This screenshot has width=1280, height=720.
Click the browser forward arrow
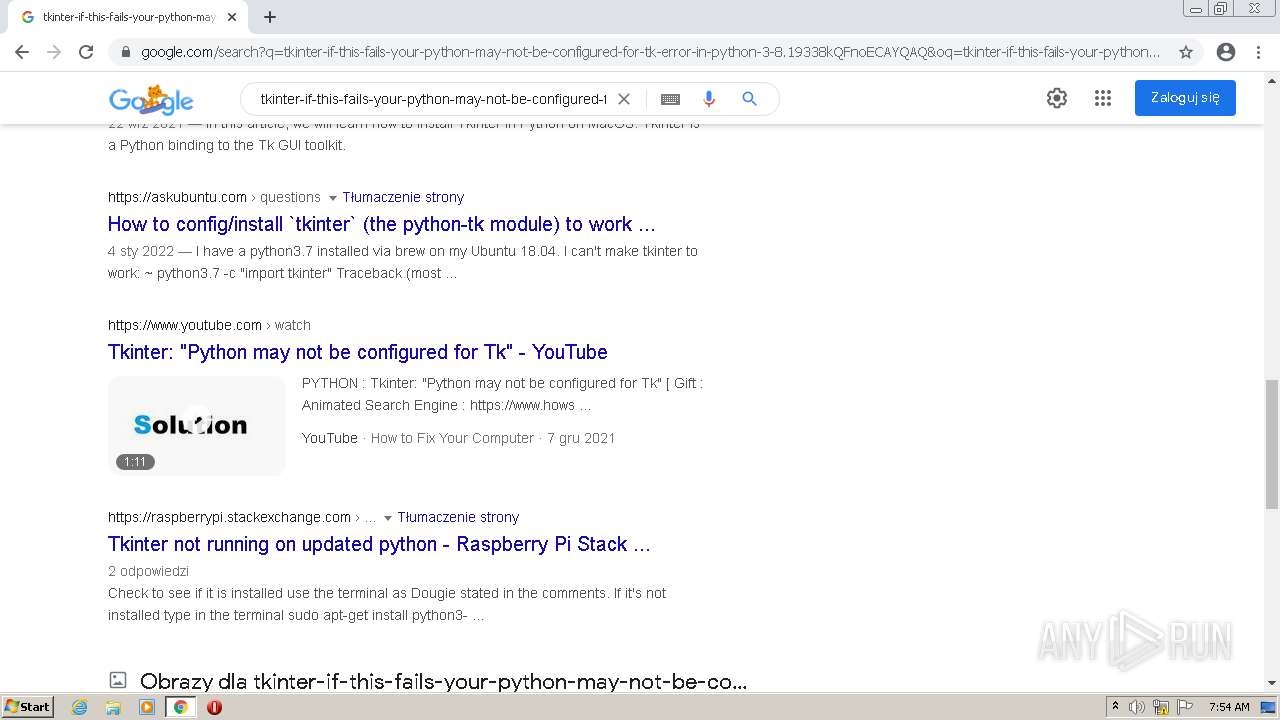point(54,52)
